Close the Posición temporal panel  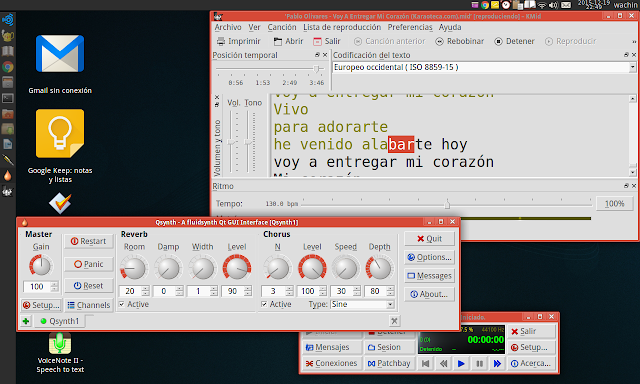[325, 55]
